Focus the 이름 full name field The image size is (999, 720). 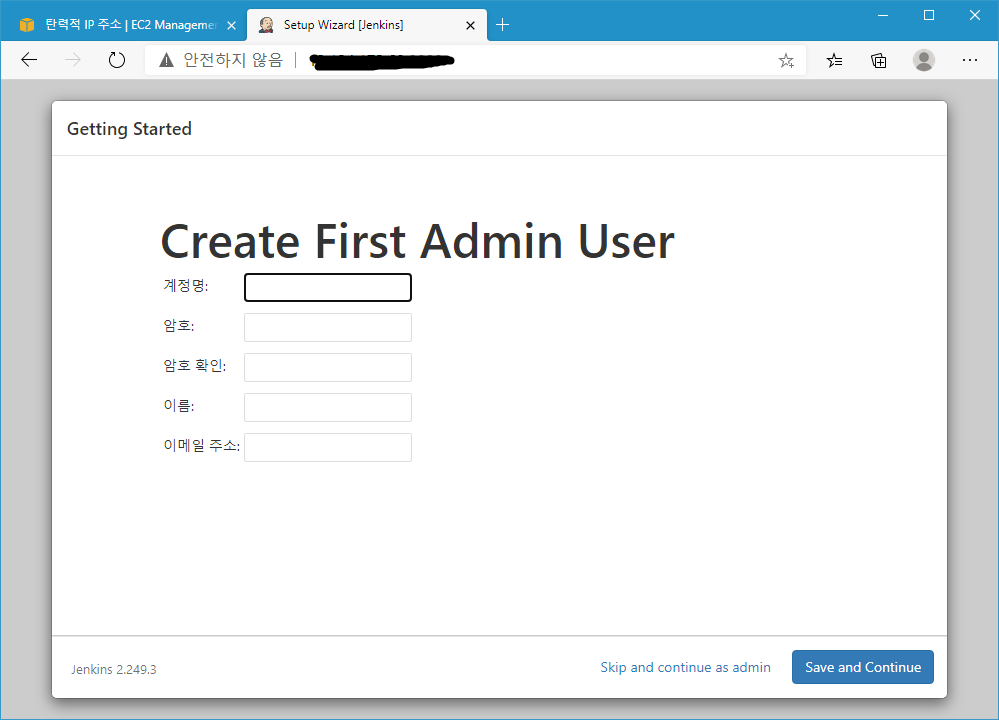(x=327, y=407)
